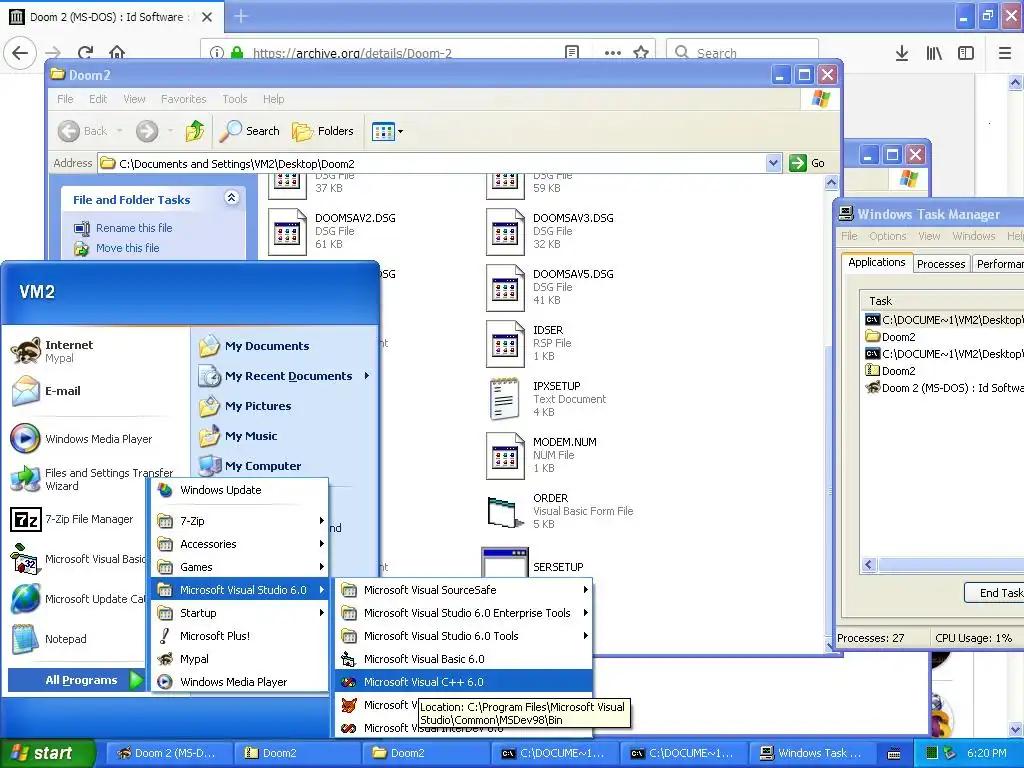Image resolution: width=1024 pixels, height=768 pixels.
Task: Open Microsoft Visual Basic 6.0 in submenu
Action: (x=463, y=659)
